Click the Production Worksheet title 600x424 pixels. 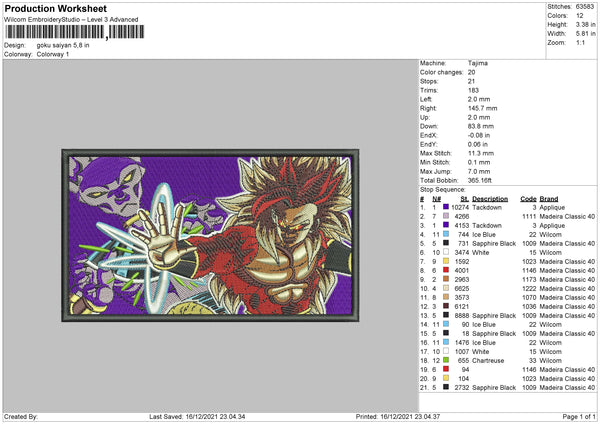55,8
